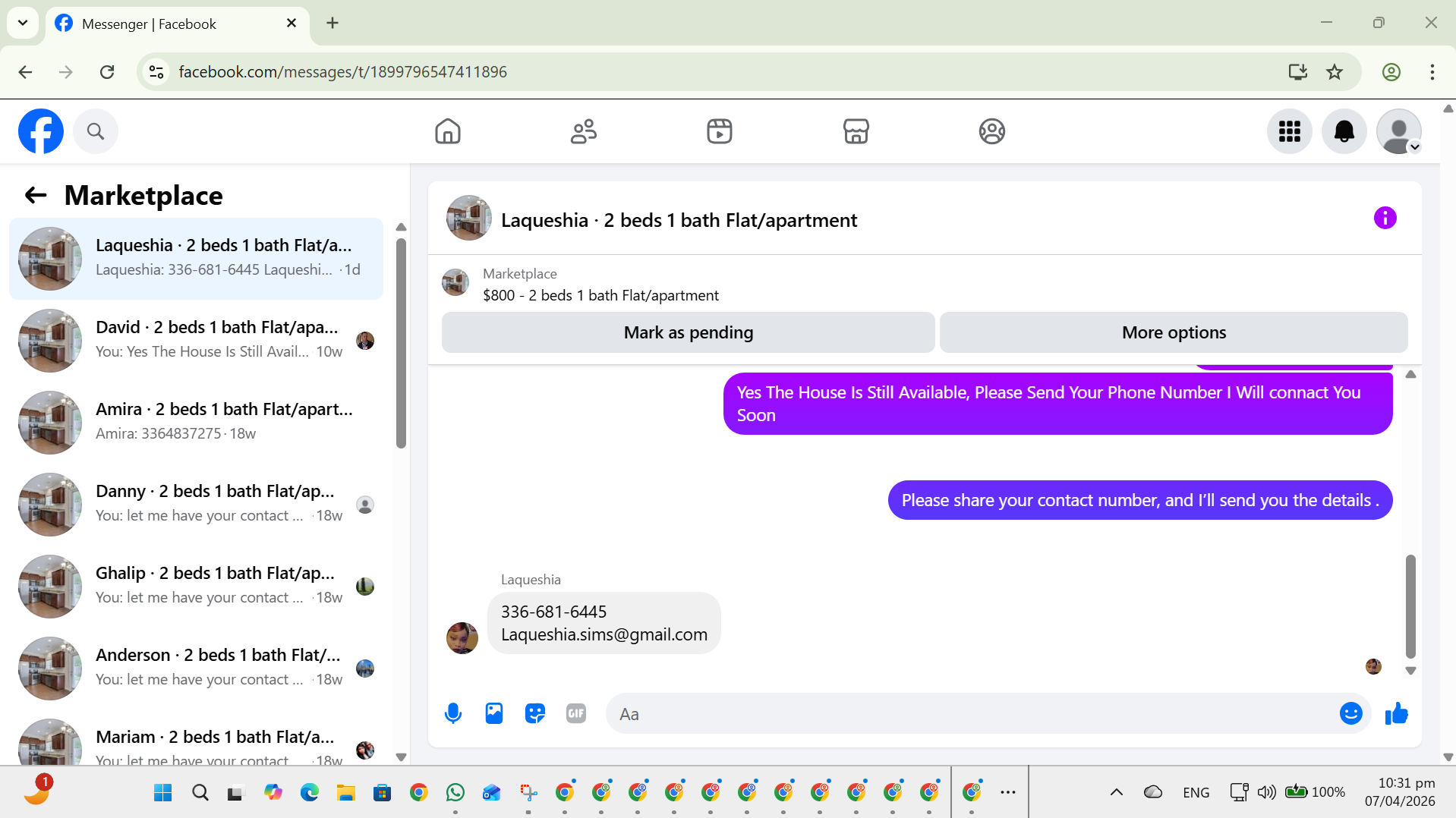Click the chat scrollbar's down arrow
This screenshot has height=818, width=1456.
1410,671
